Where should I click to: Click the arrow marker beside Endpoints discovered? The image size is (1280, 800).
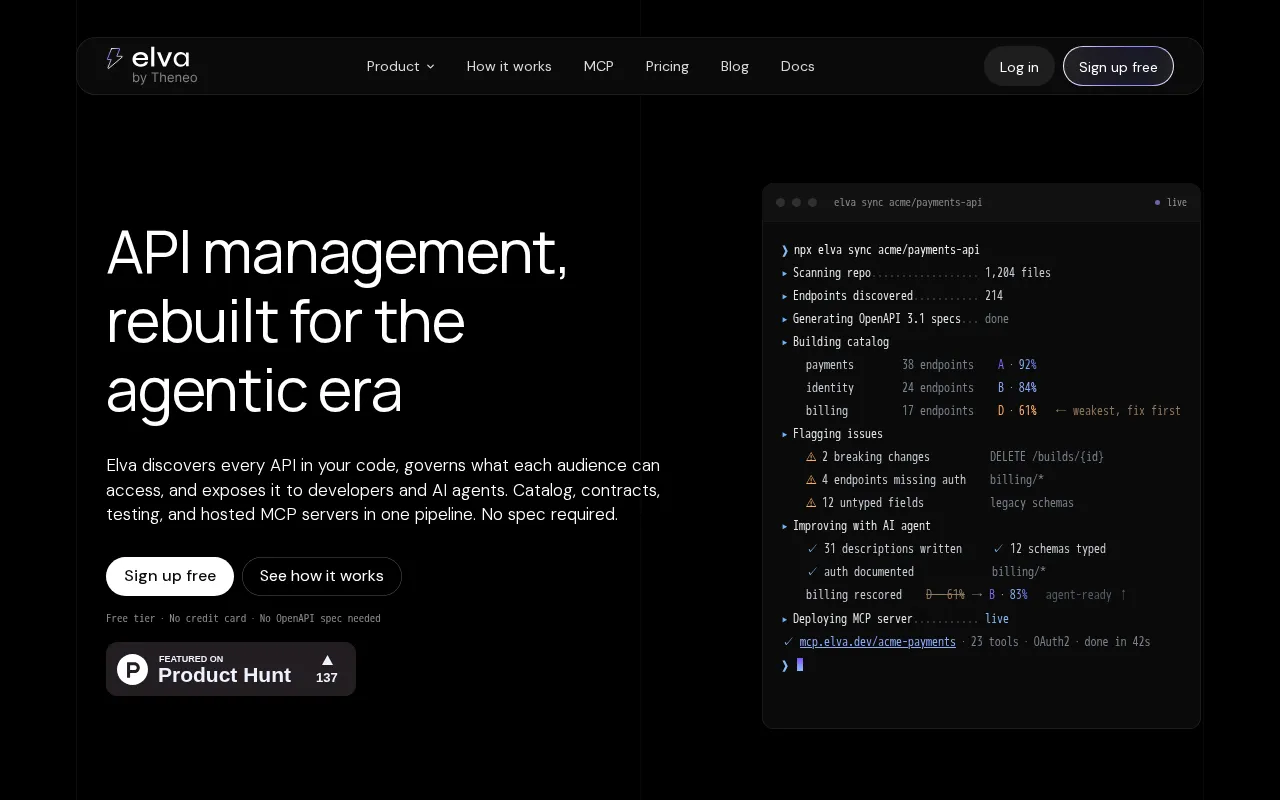pos(785,296)
